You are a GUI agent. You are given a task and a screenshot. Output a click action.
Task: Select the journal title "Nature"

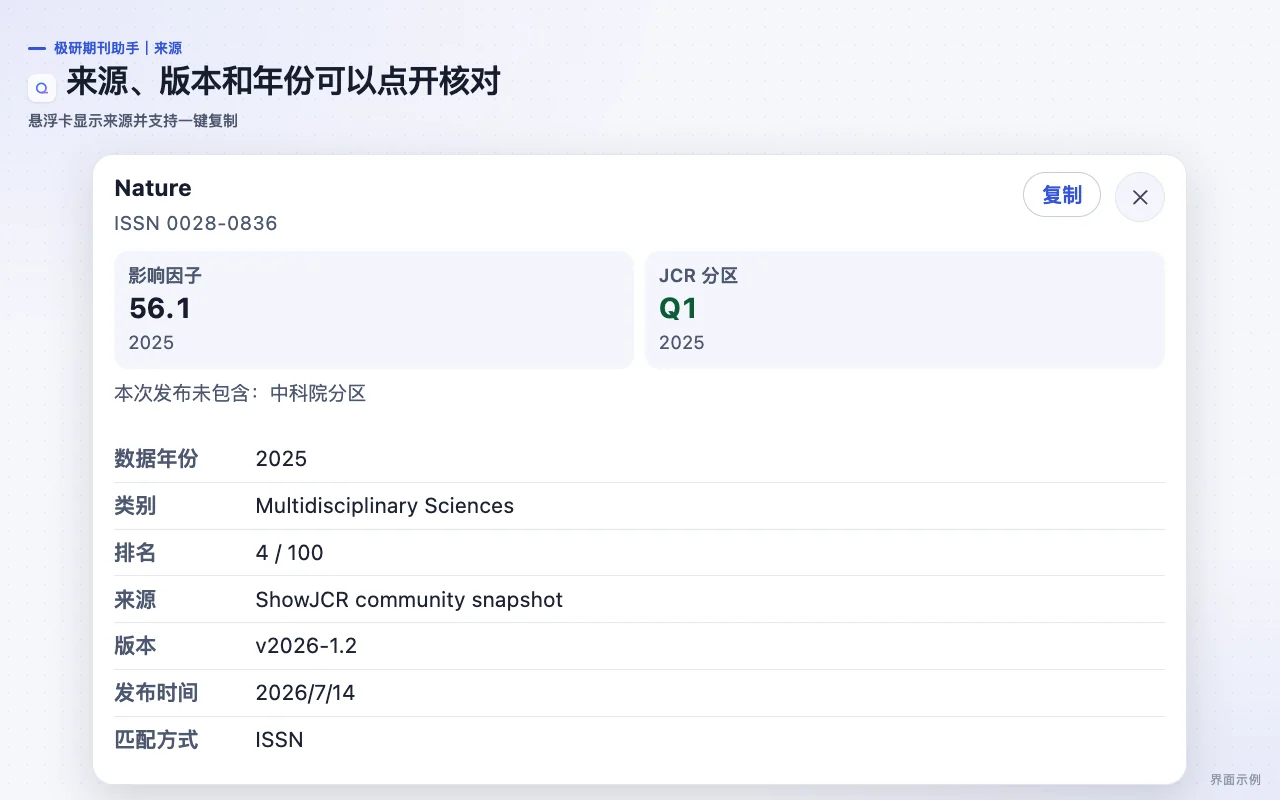(x=153, y=188)
